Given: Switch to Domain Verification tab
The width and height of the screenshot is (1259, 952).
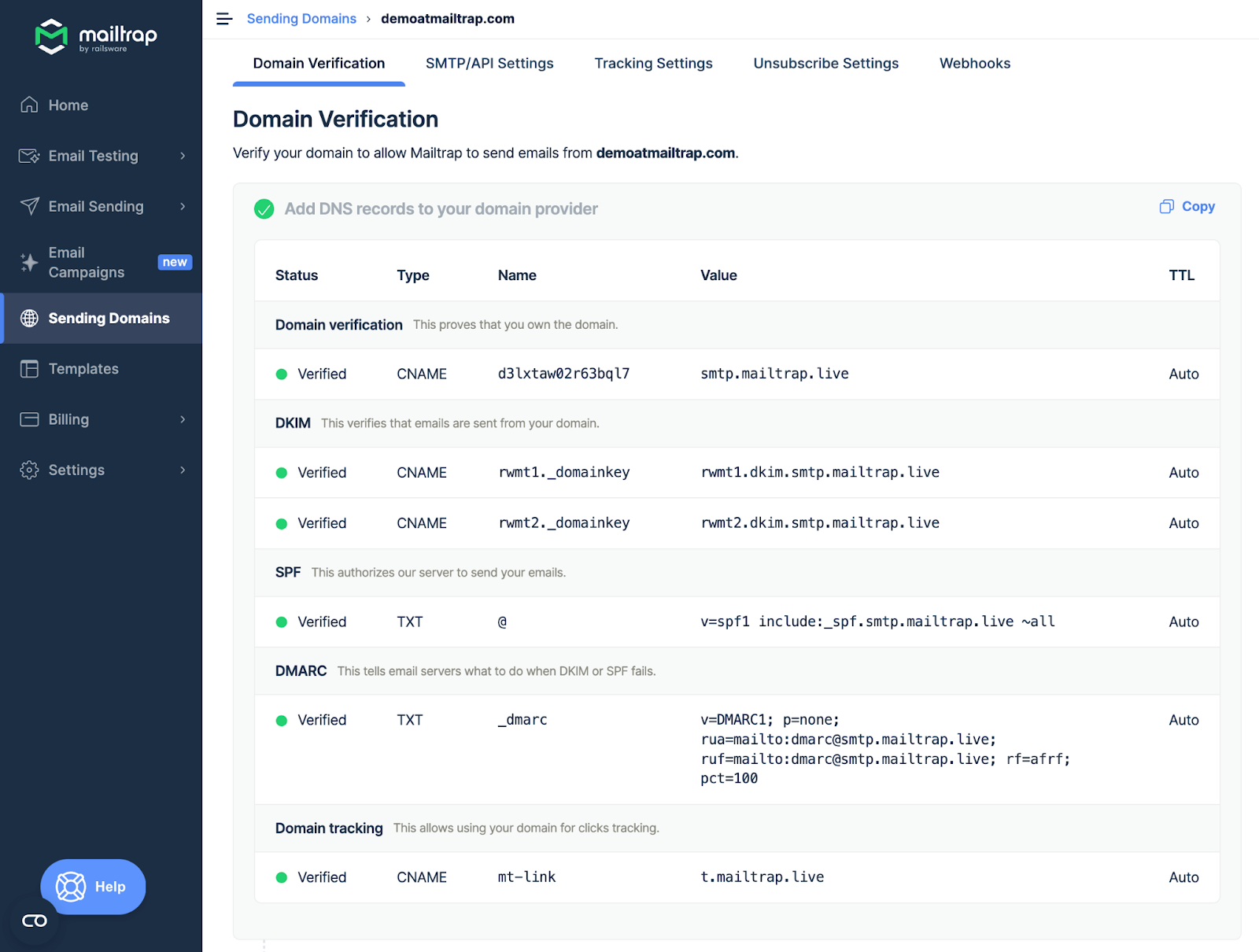Looking at the screenshot, I should point(319,64).
